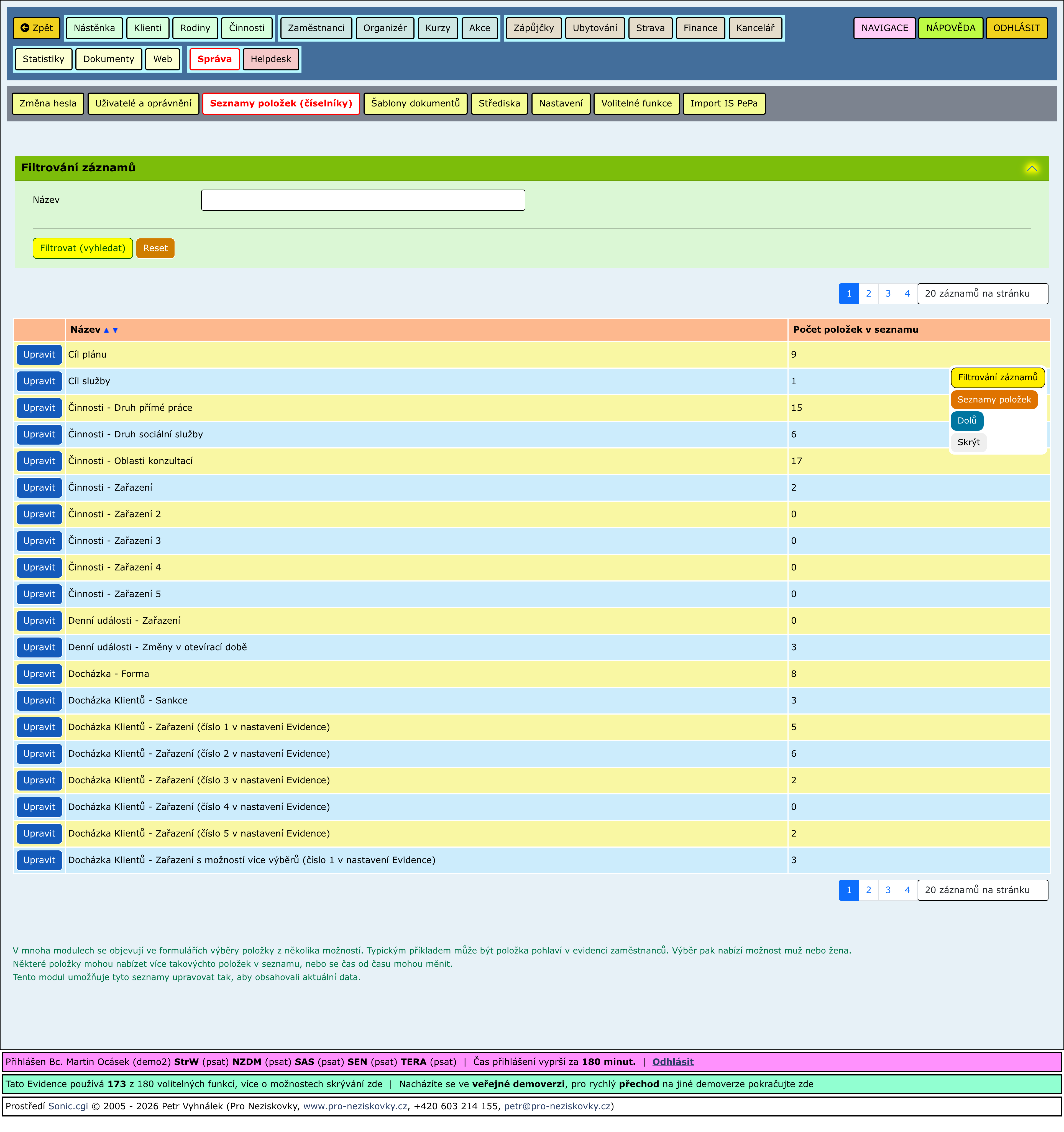This screenshot has width=1064, height=1132.
Task: Go to page 3 in top pagination
Action: pos(887,294)
